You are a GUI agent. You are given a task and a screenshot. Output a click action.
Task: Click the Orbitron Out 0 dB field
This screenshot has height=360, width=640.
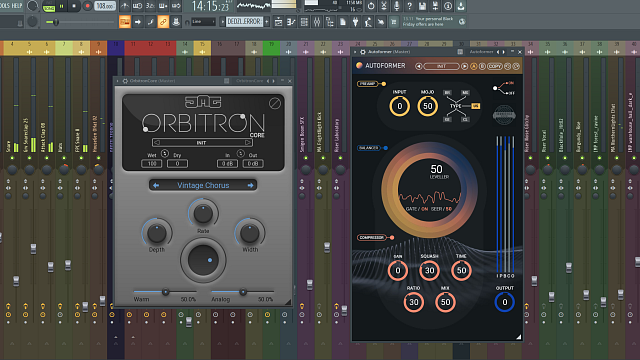[253, 164]
